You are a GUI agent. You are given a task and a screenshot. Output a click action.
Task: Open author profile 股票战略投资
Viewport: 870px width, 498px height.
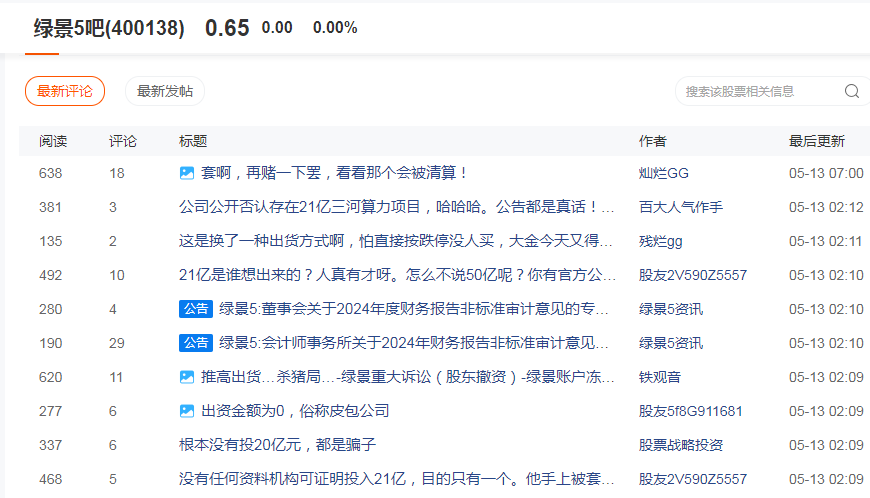(681, 445)
